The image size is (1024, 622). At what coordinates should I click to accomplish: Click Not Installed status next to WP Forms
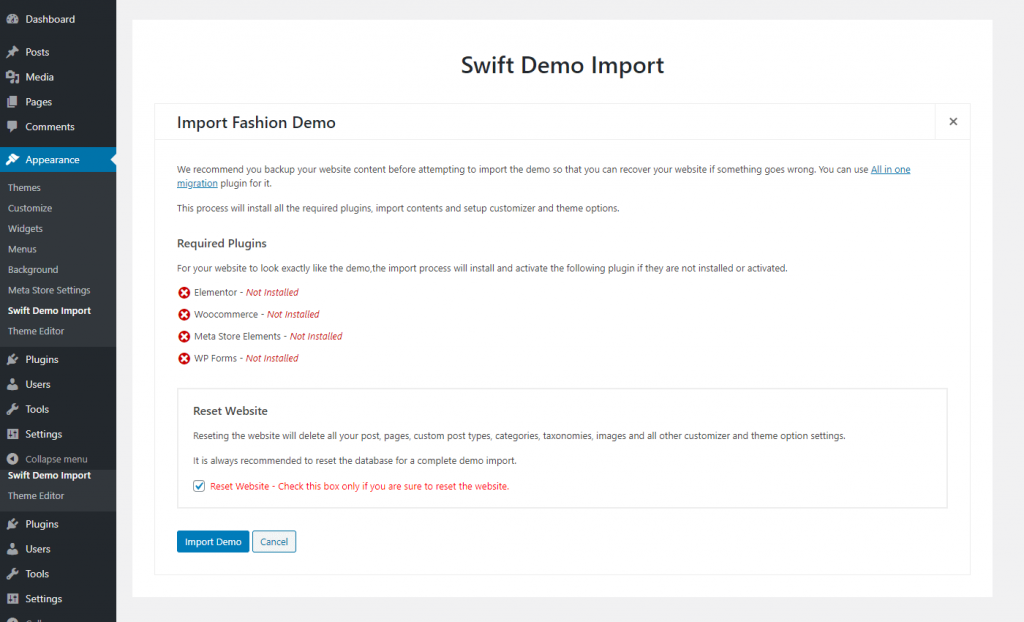coord(272,359)
